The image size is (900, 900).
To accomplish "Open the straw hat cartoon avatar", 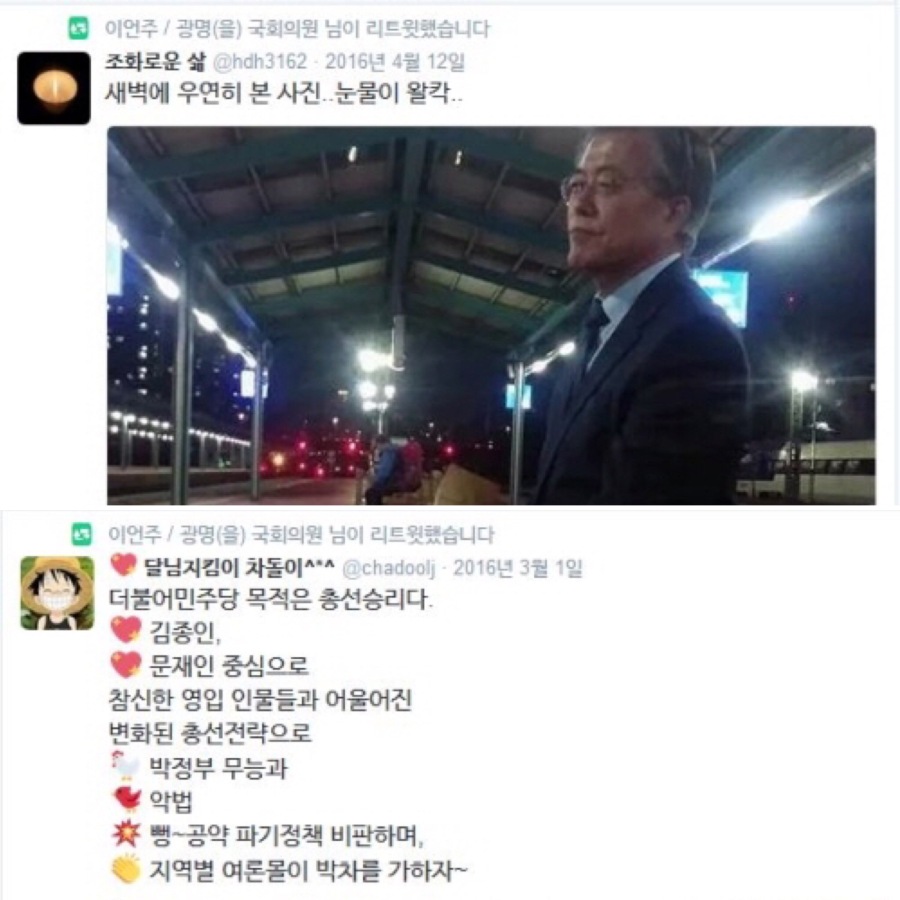I will tap(57, 593).
